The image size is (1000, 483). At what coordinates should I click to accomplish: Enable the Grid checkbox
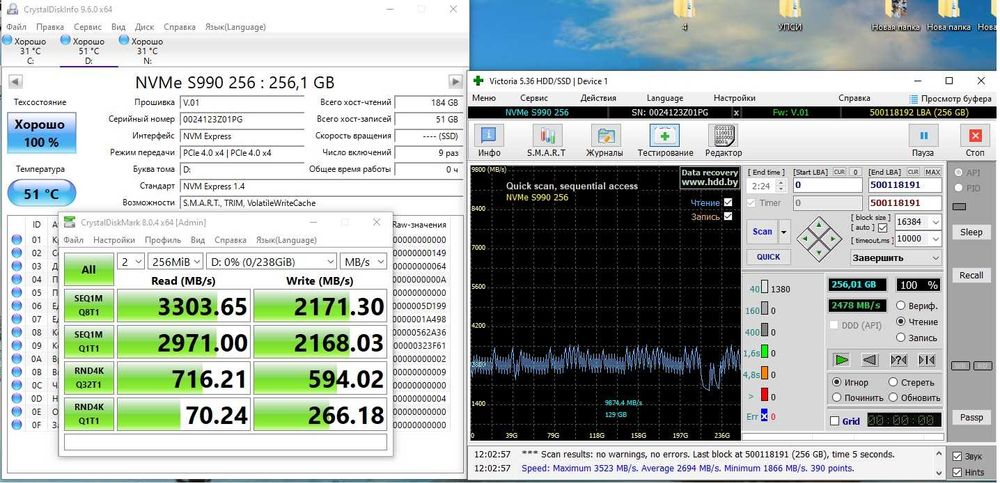(834, 421)
